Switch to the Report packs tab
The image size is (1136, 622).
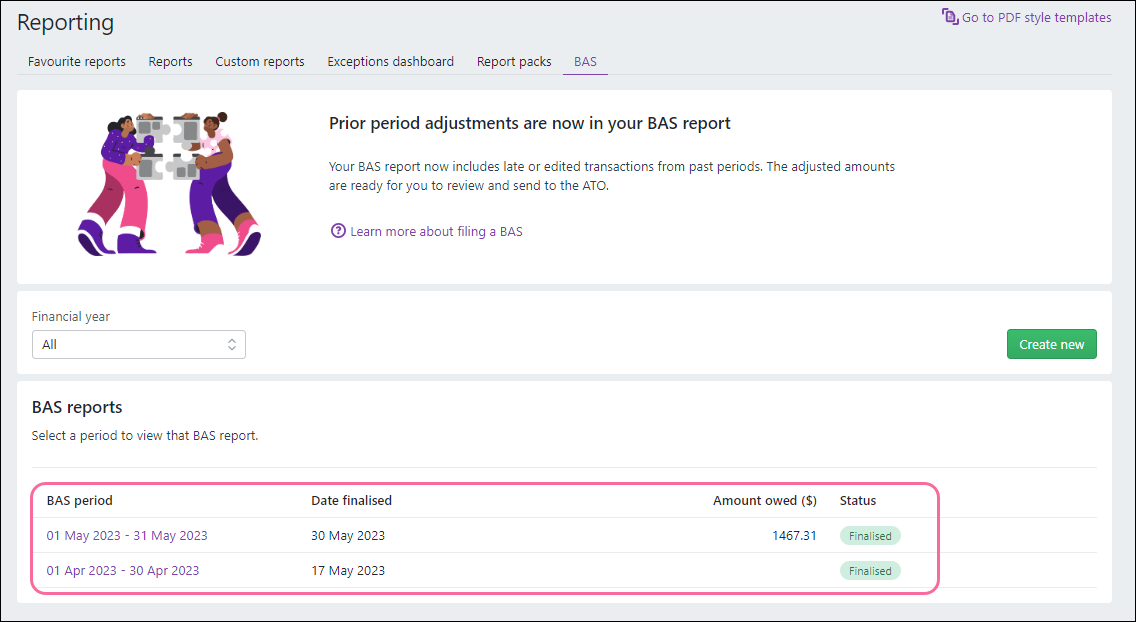[513, 61]
